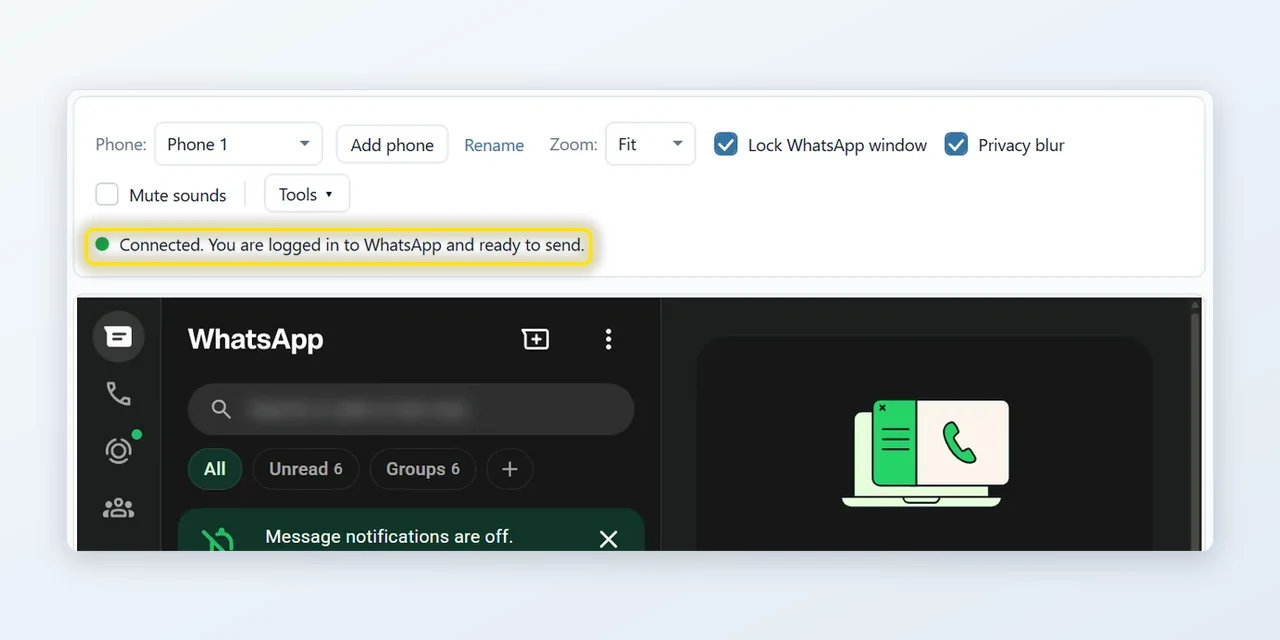Click the magnifier search icon
1280x640 pixels.
coord(221,409)
